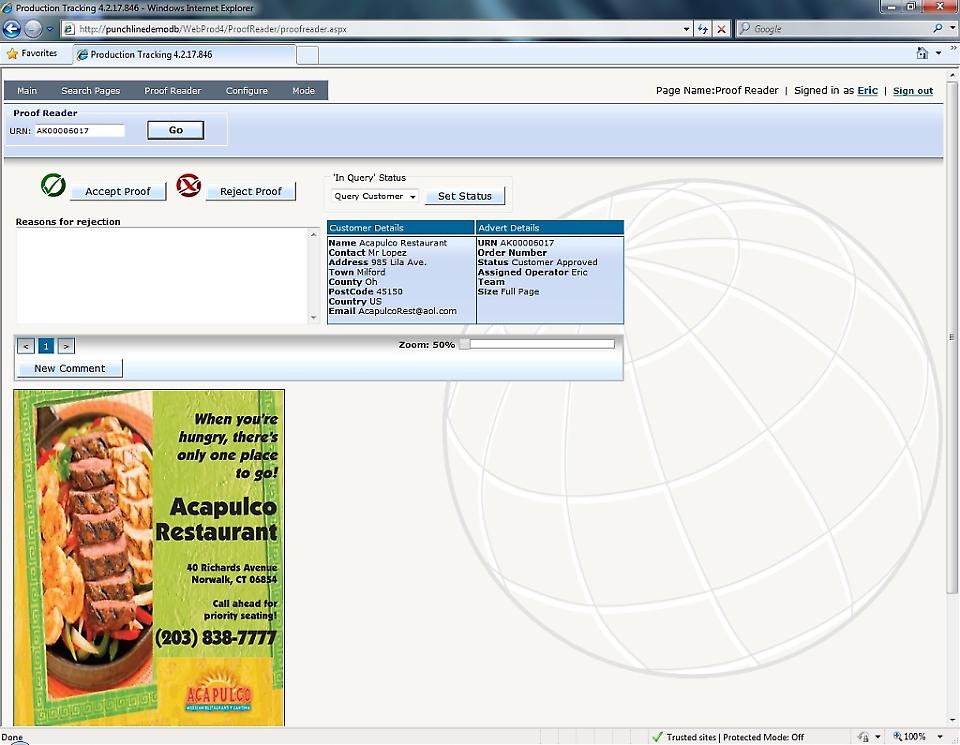Open the recent pages dropdown beside Forward
This screenshot has height=745, width=960.
[50, 29]
